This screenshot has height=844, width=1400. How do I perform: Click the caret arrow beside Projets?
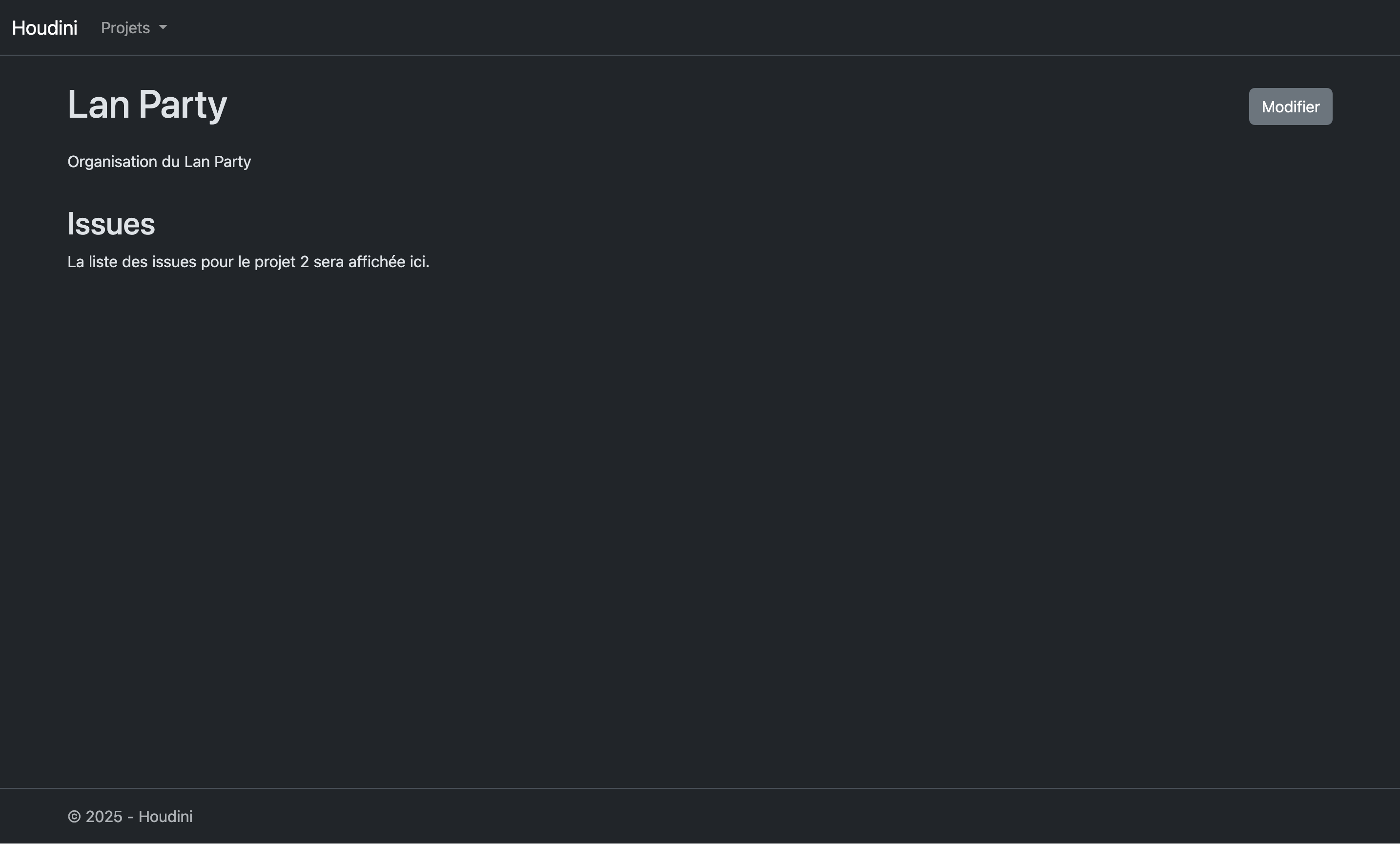coord(163,27)
